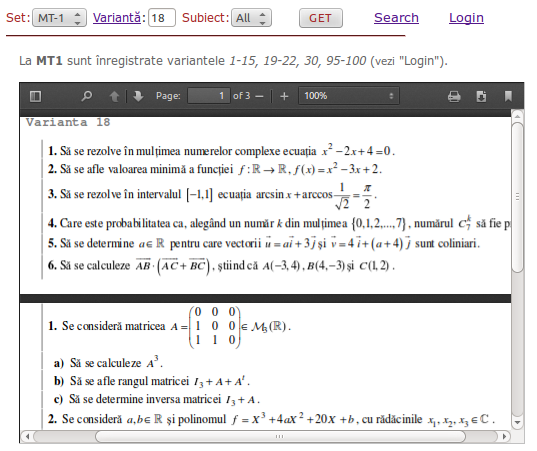
Task: Go to previous PDF page
Action: point(114,96)
